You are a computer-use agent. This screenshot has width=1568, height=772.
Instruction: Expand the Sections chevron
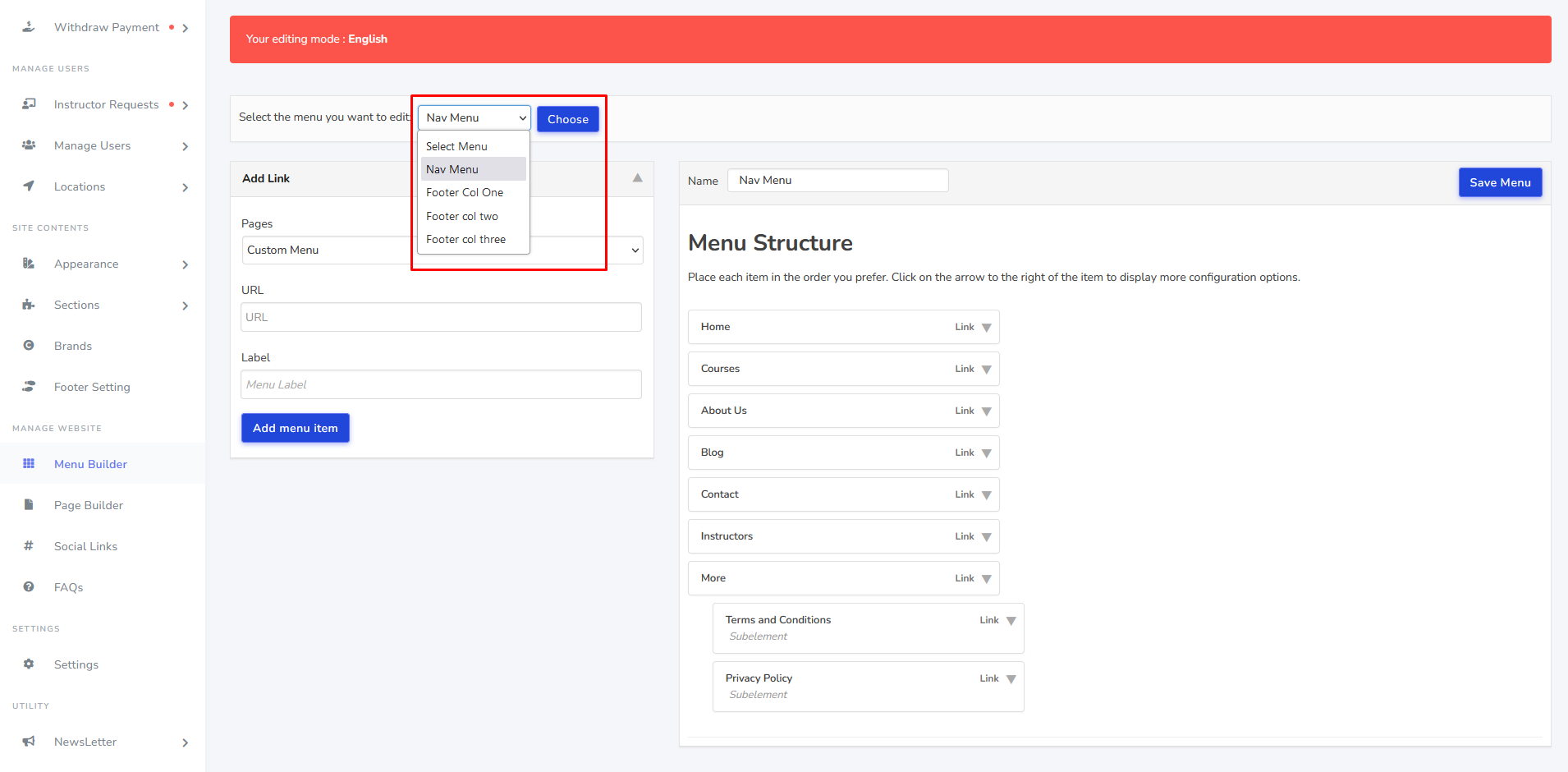[x=186, y=306]
